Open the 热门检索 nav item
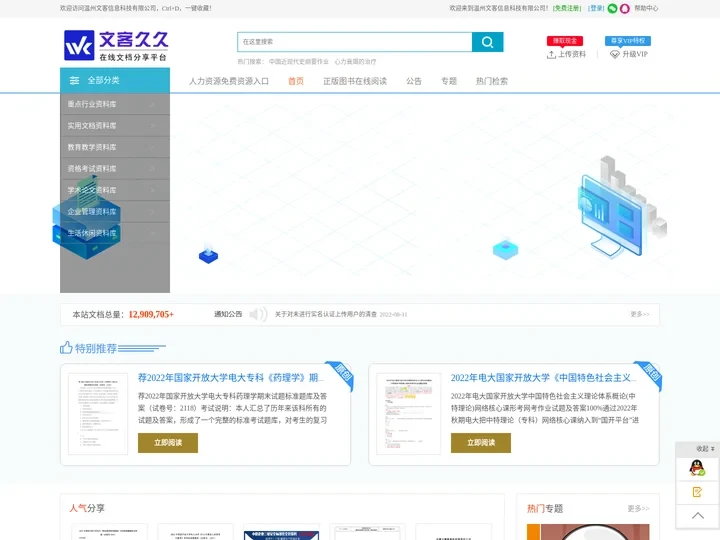720x540 pixels. [x=492, y=81]
